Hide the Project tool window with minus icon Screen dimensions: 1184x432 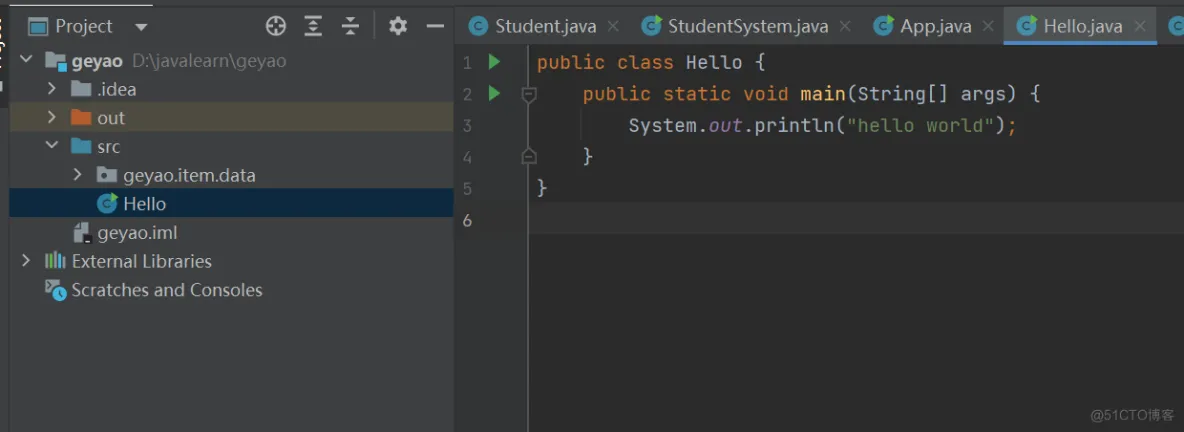435,26
